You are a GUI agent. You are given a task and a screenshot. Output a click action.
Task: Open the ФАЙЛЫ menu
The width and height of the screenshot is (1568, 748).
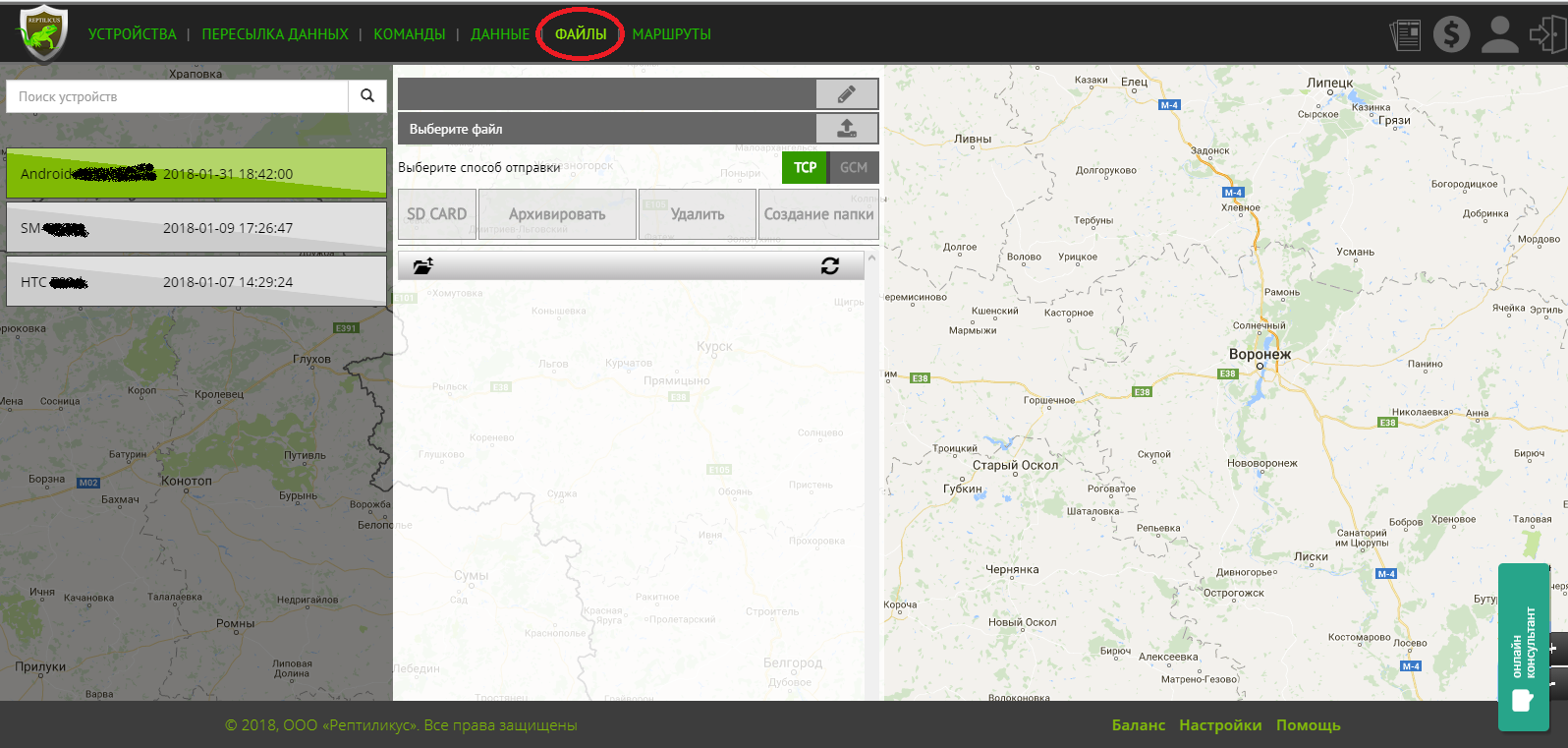point(581,34)
